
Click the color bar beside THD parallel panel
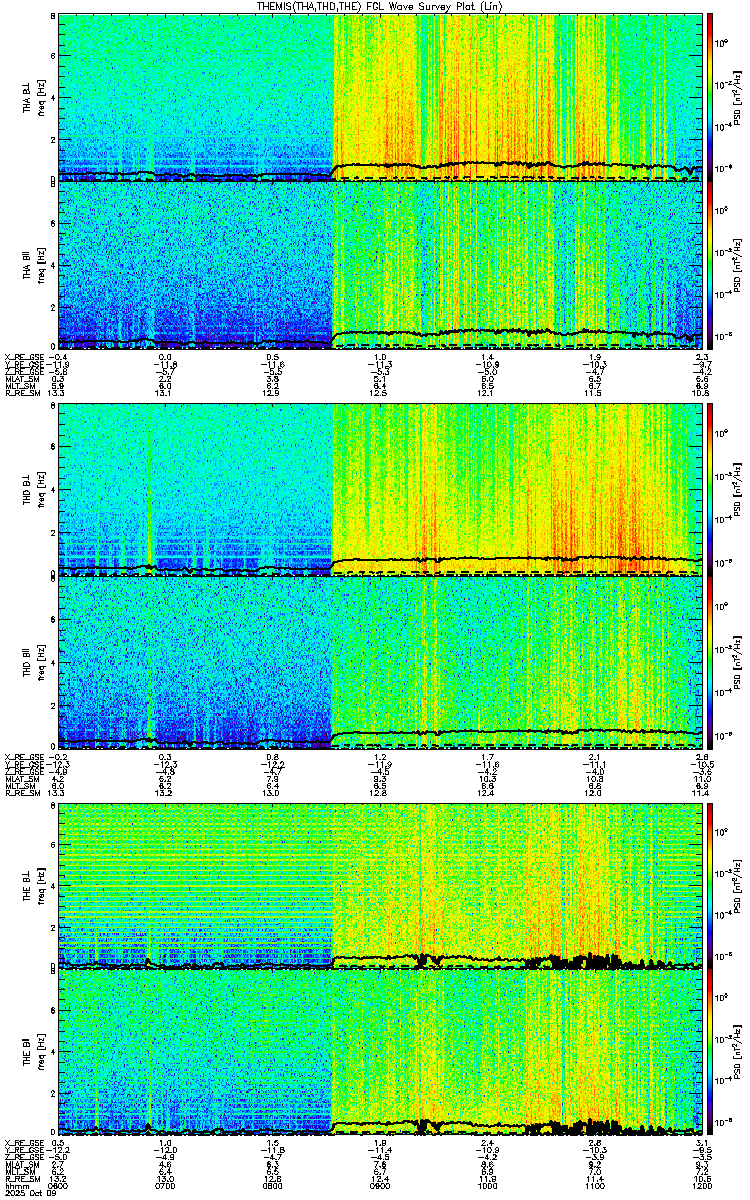[710, 662]
